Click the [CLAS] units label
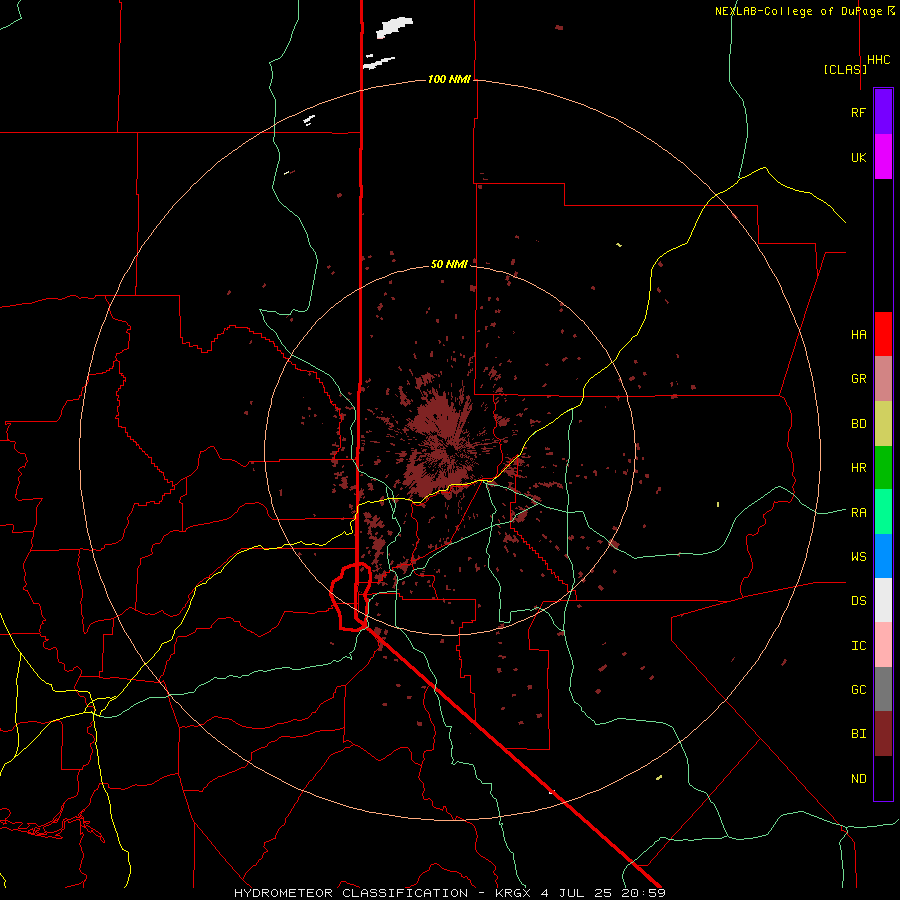This screenshot has width=900, height=900. 845,69
